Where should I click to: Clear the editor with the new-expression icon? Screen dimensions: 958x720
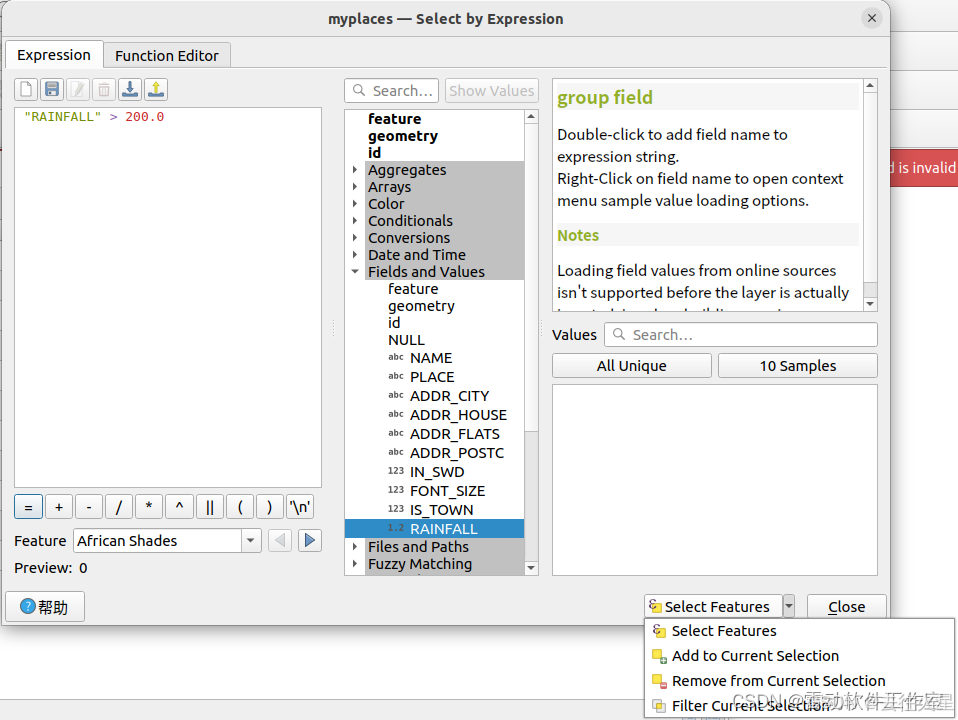pos(26,90)
